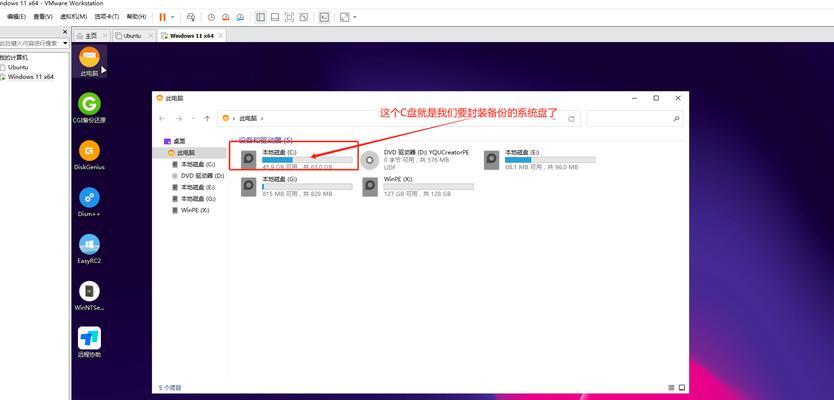
Task: Launch the Dism++ desktop icon
Action: 89,202
